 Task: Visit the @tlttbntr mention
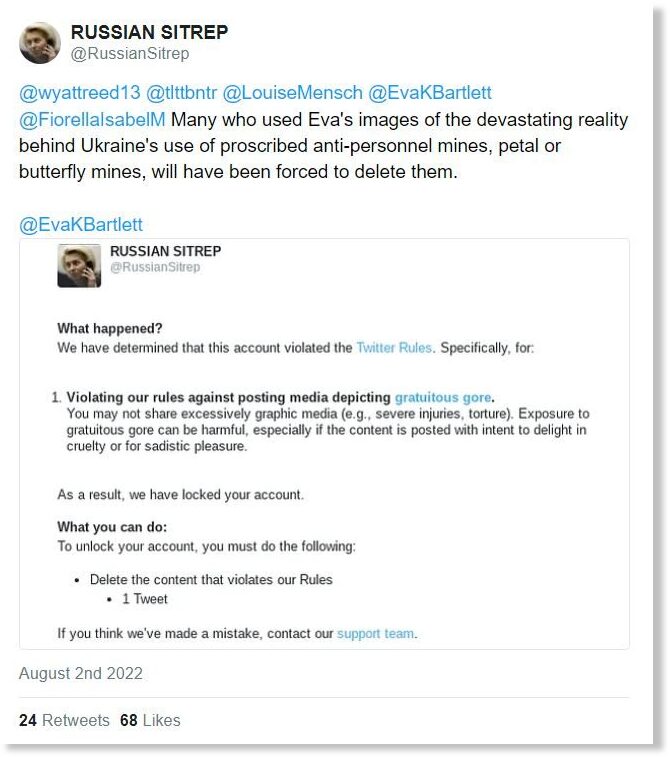pos(181,92)
